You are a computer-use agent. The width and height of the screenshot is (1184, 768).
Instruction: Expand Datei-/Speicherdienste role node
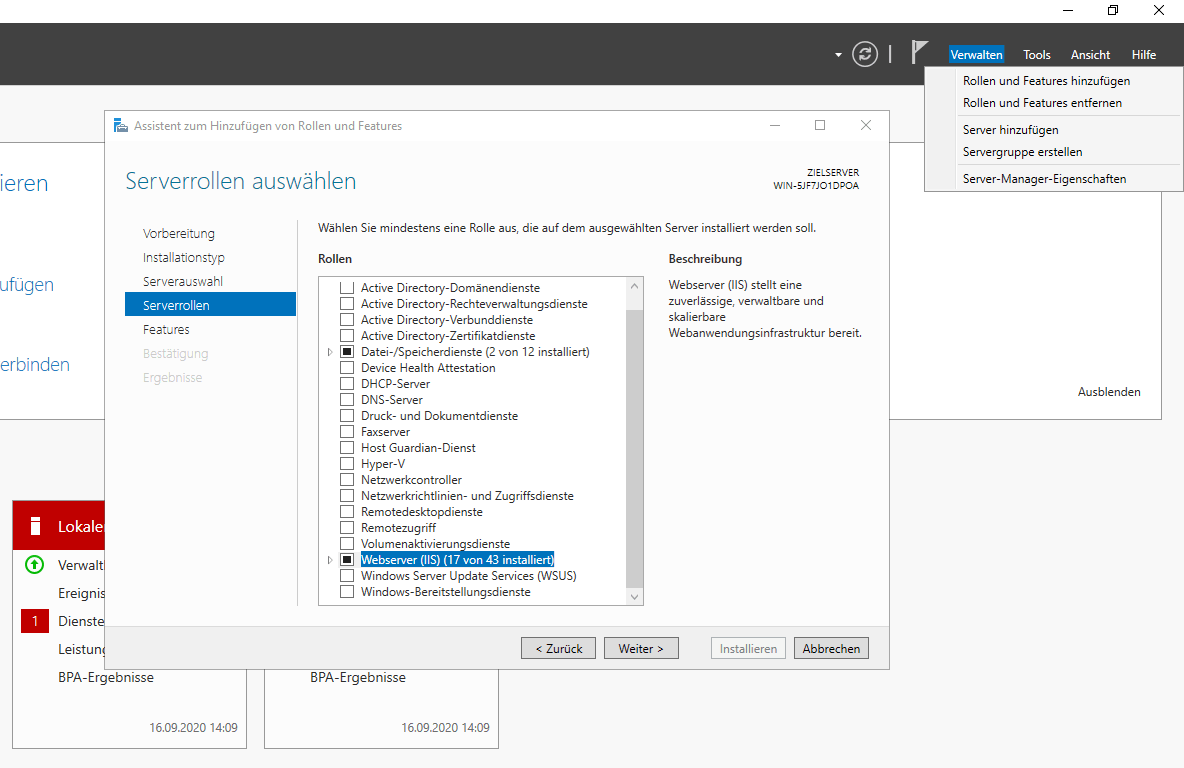pos(330,352)
